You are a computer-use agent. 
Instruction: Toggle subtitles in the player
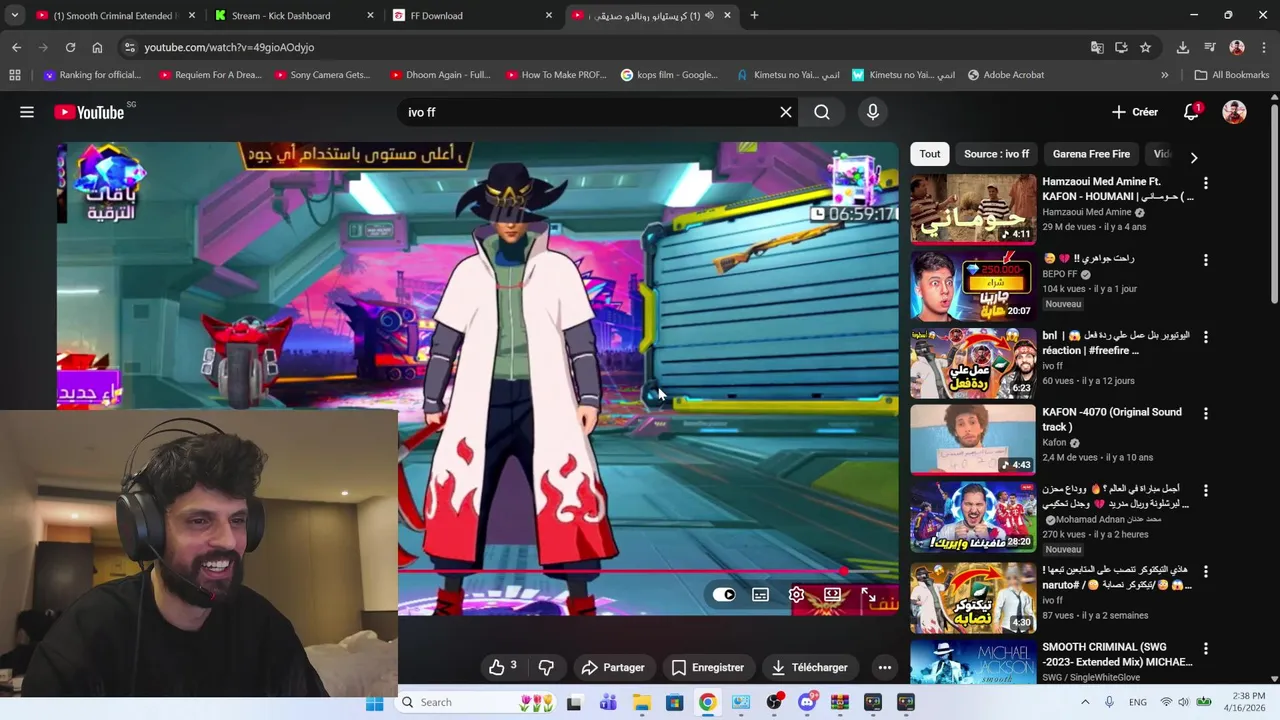point(760,595)
